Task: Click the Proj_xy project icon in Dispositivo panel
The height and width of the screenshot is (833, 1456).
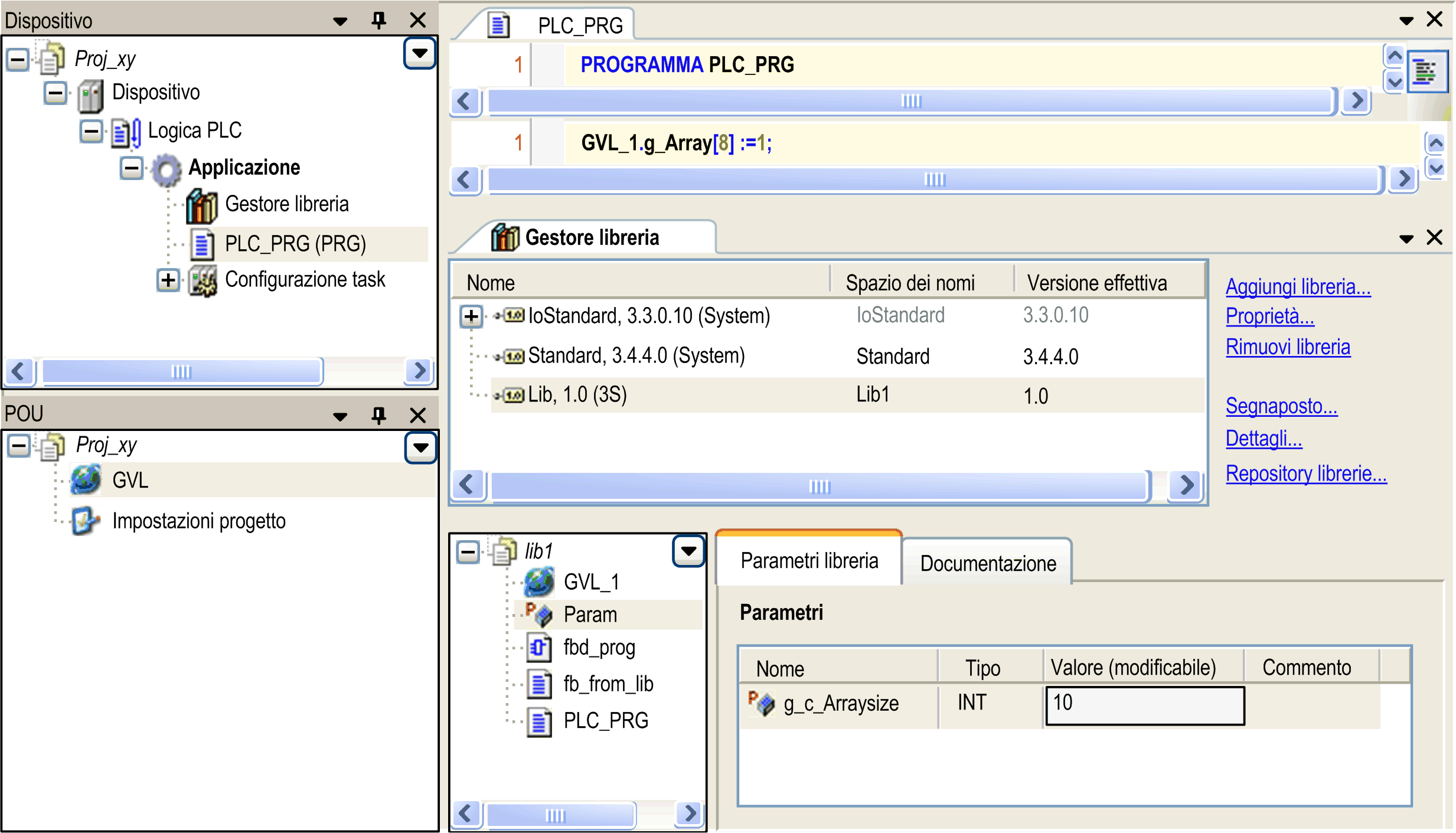Action: [52, 58]
